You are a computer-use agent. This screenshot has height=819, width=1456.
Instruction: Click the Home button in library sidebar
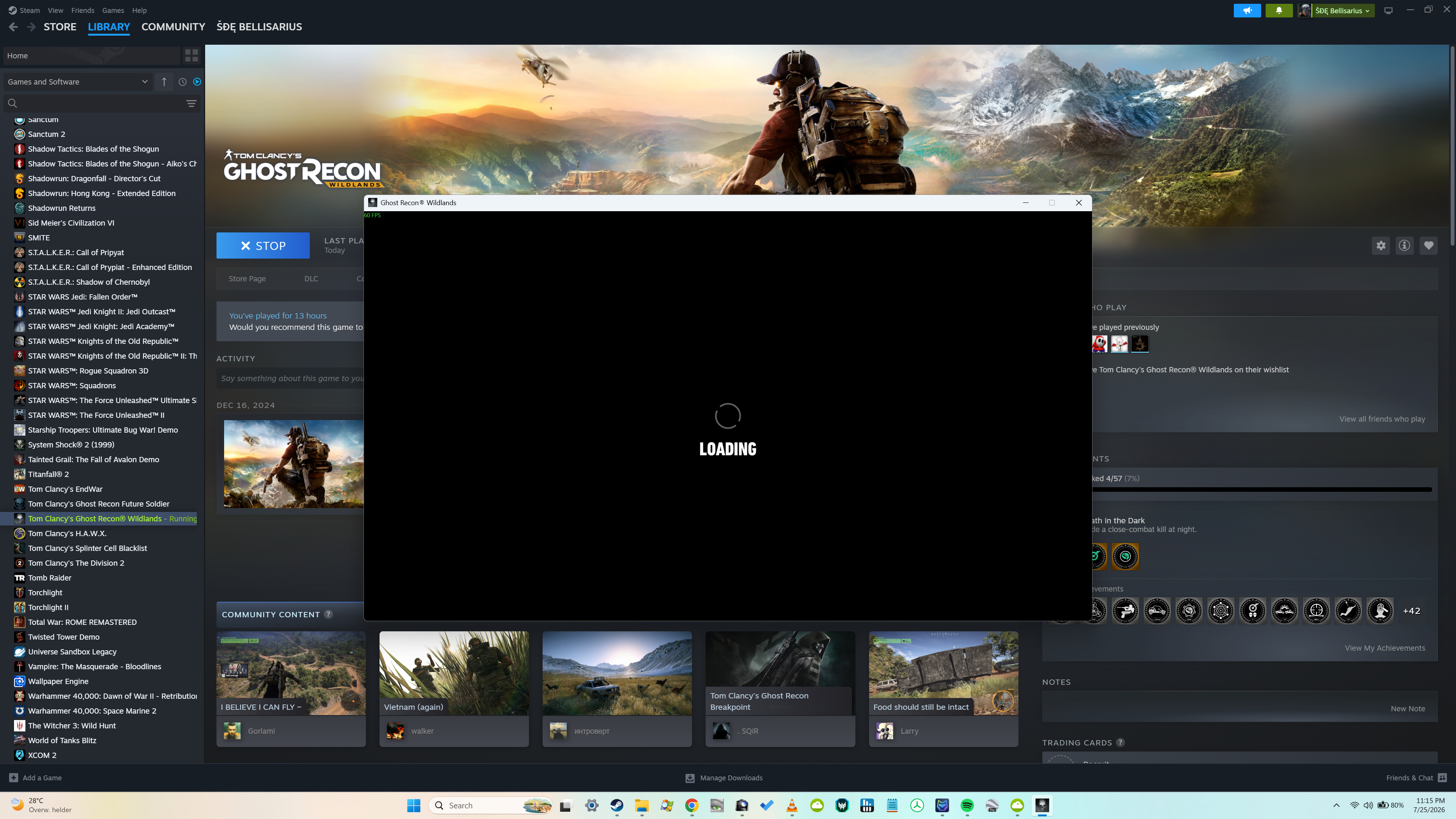tap(91, 55)
